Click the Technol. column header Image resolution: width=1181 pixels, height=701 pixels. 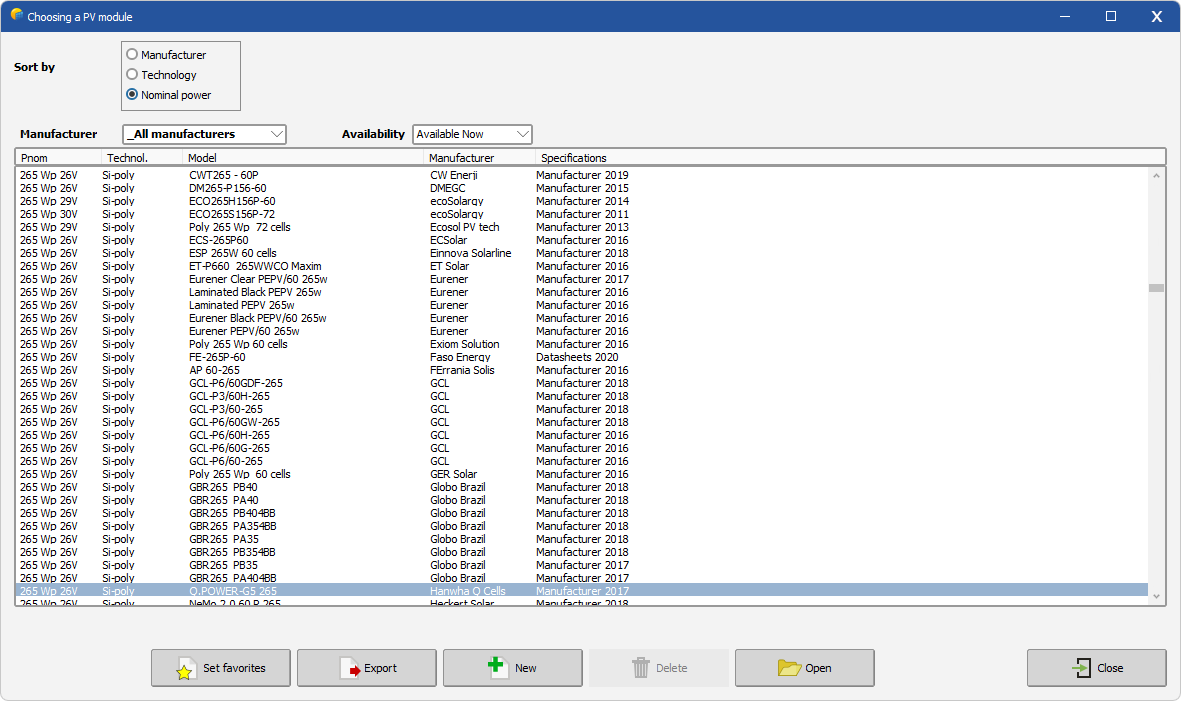[x=142, y=158]
